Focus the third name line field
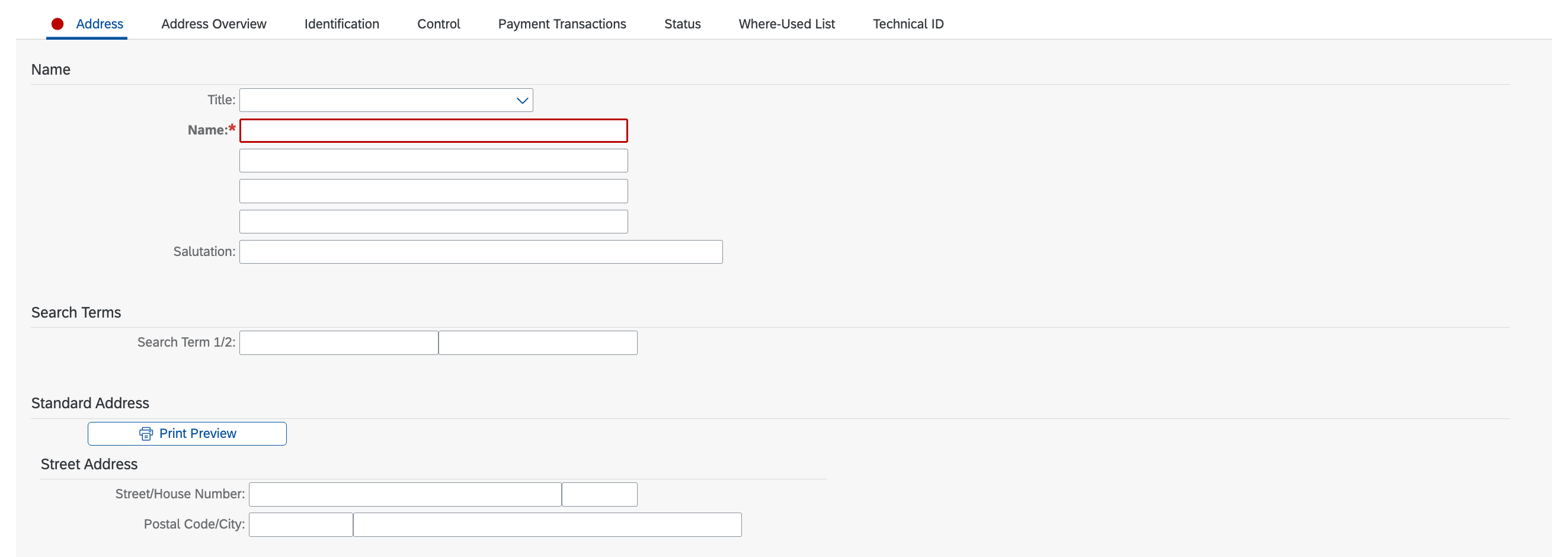The image size is (1568, 557). click(x=433, y=191)
